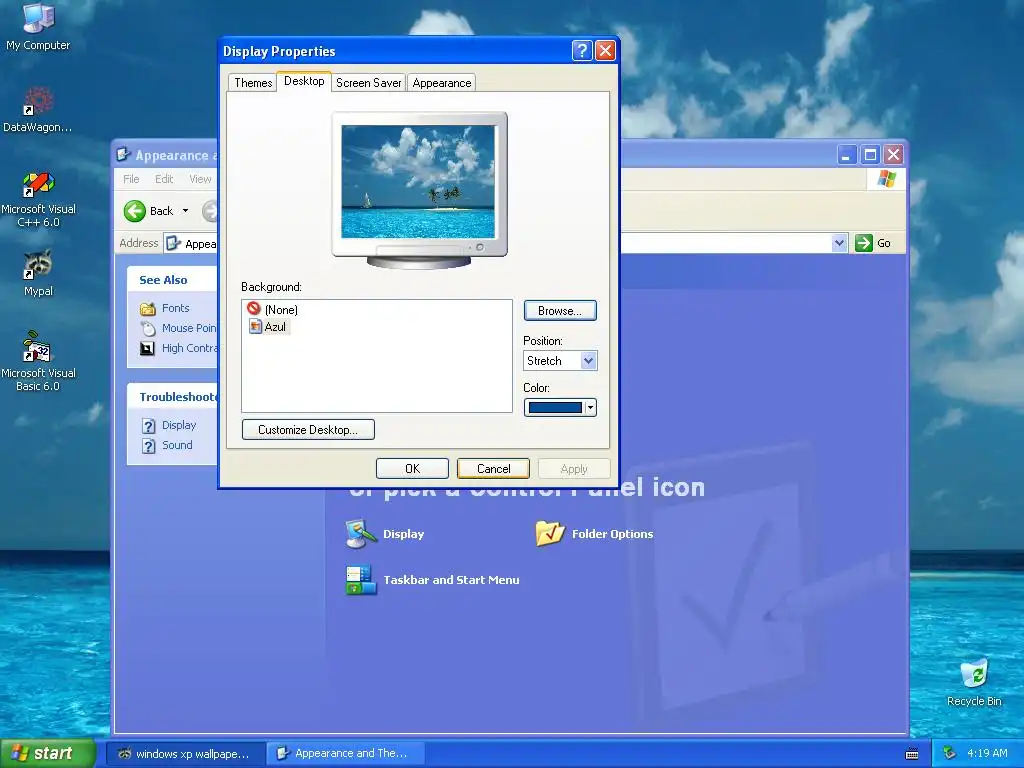Open the Edit menu in Appearance window

(x=164, y=179)
